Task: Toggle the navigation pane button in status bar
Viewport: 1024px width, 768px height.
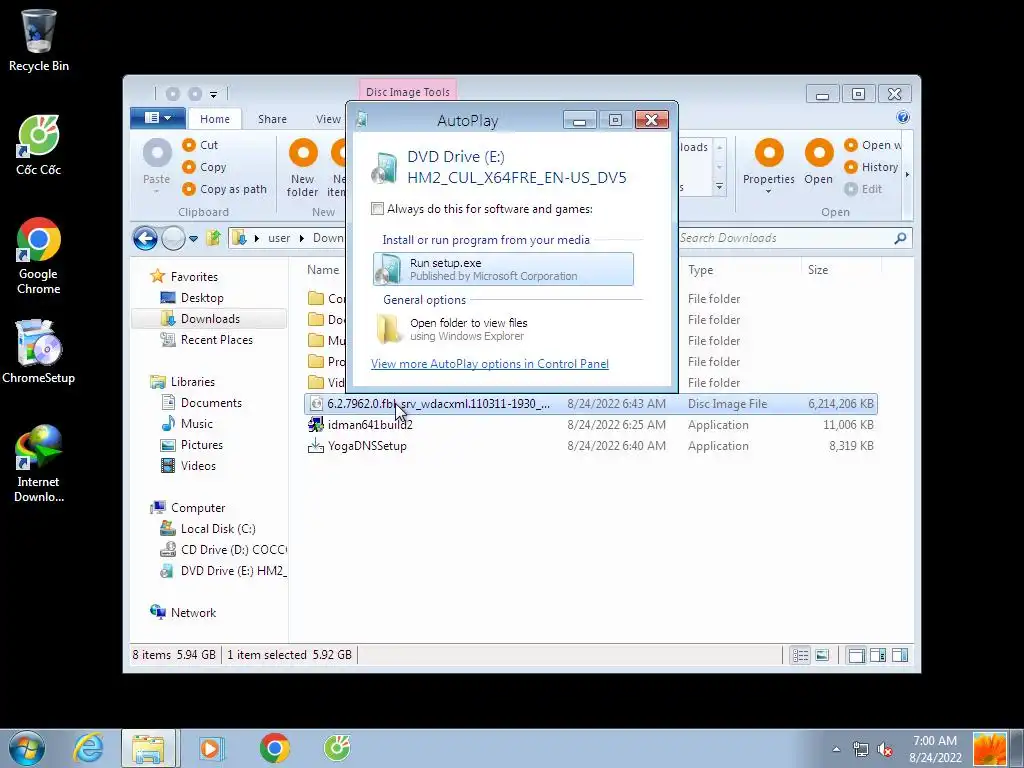Action: tap(856, 655)
